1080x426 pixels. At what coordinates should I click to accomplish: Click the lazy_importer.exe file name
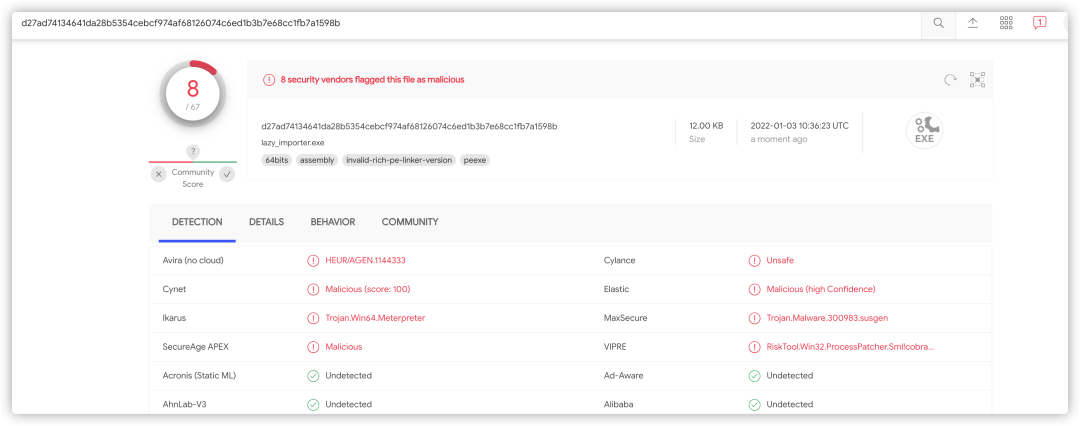coord(293,143)
